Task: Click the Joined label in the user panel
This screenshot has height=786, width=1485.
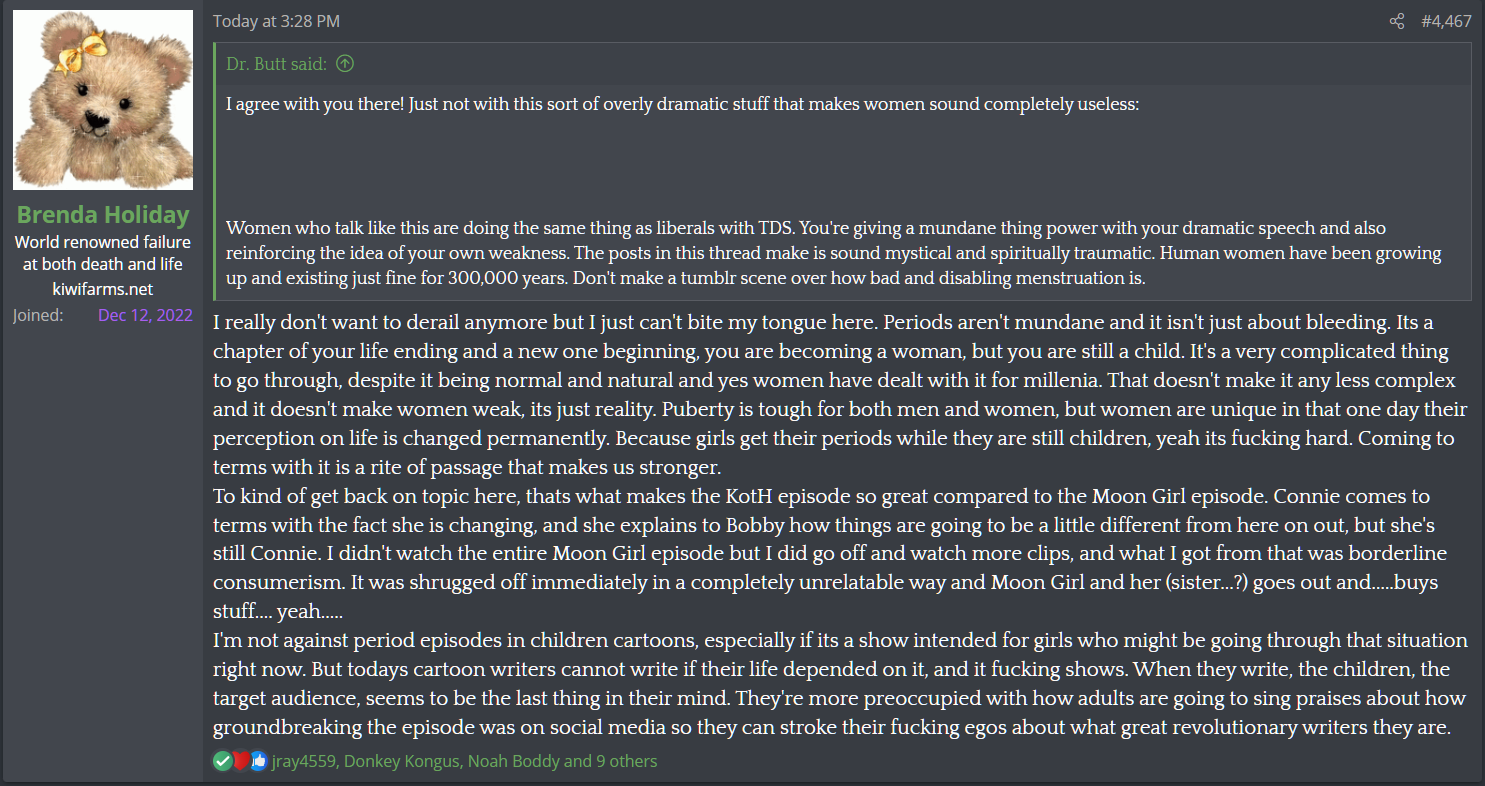Action: (38, 316)
